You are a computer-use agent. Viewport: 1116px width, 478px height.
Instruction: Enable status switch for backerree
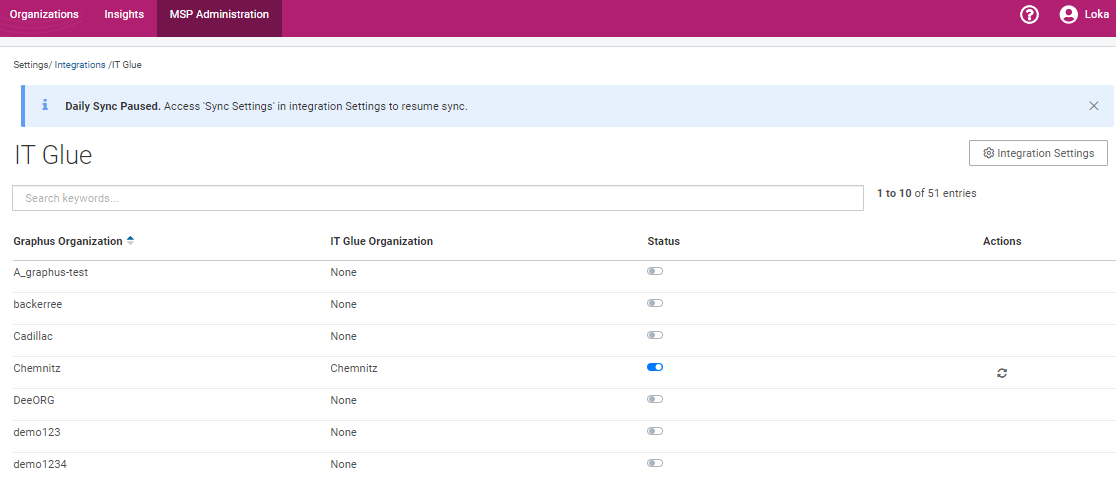click(x=655, y=303)
